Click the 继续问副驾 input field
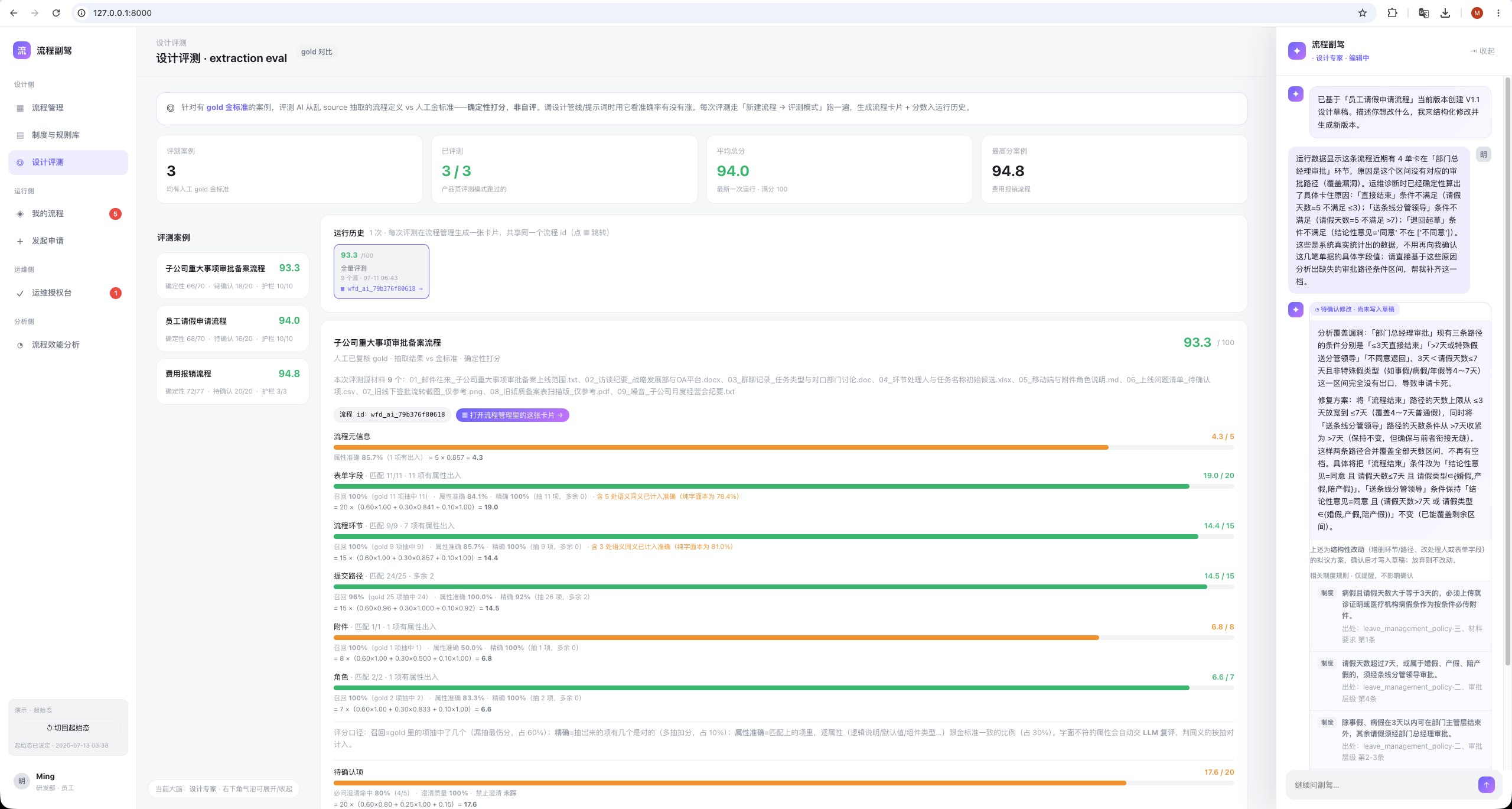This screenshot has width=1512, height=809. coord(1382,785)
